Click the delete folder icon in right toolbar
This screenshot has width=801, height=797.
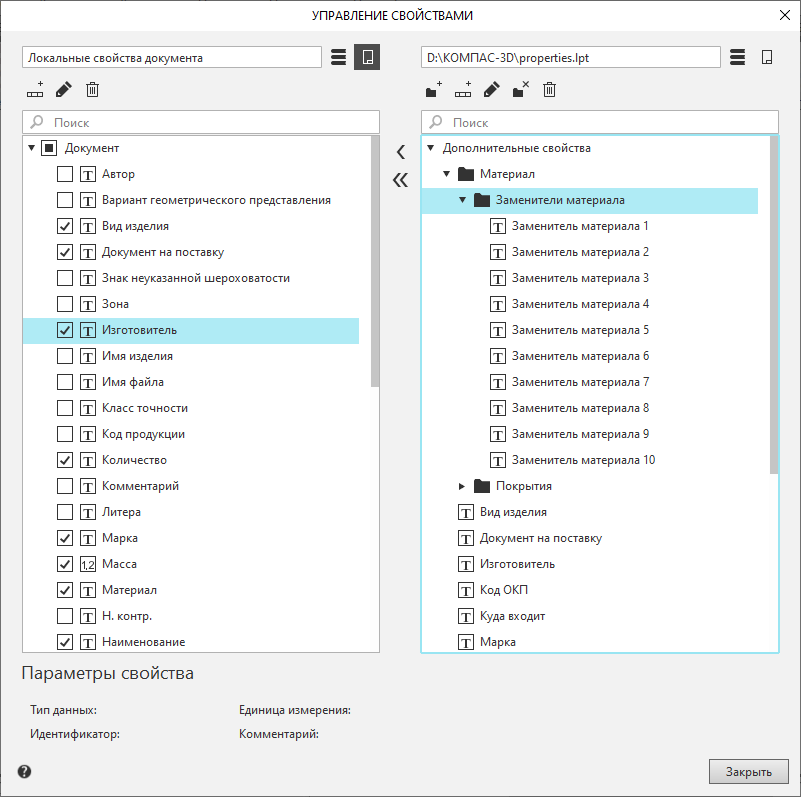520,90
